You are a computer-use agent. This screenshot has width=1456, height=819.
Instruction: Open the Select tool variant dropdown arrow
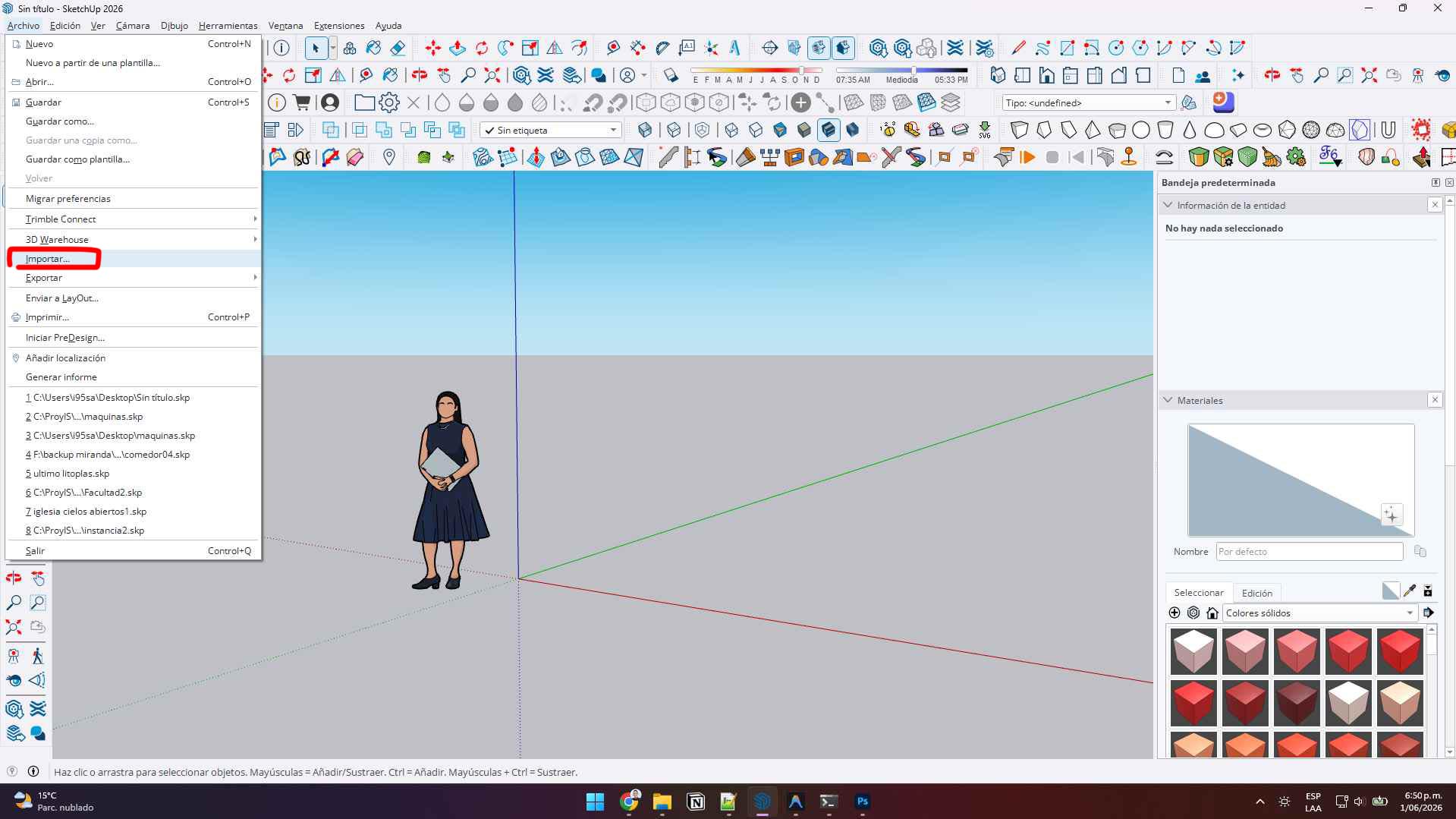tap(332, 48)
